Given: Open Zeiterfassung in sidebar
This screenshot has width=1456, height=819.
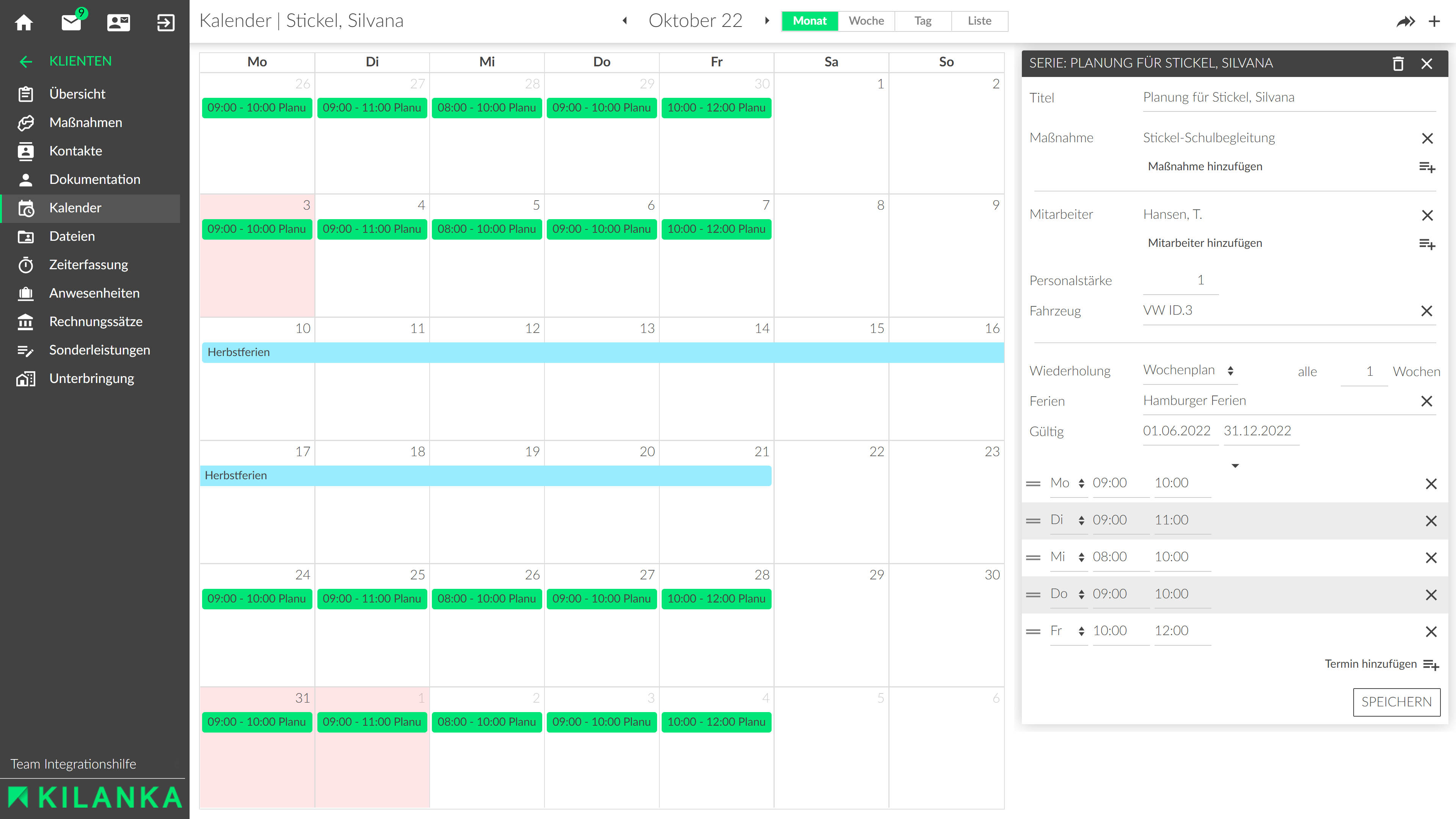Looking at the screenshot, I should [x=91, y=265].
